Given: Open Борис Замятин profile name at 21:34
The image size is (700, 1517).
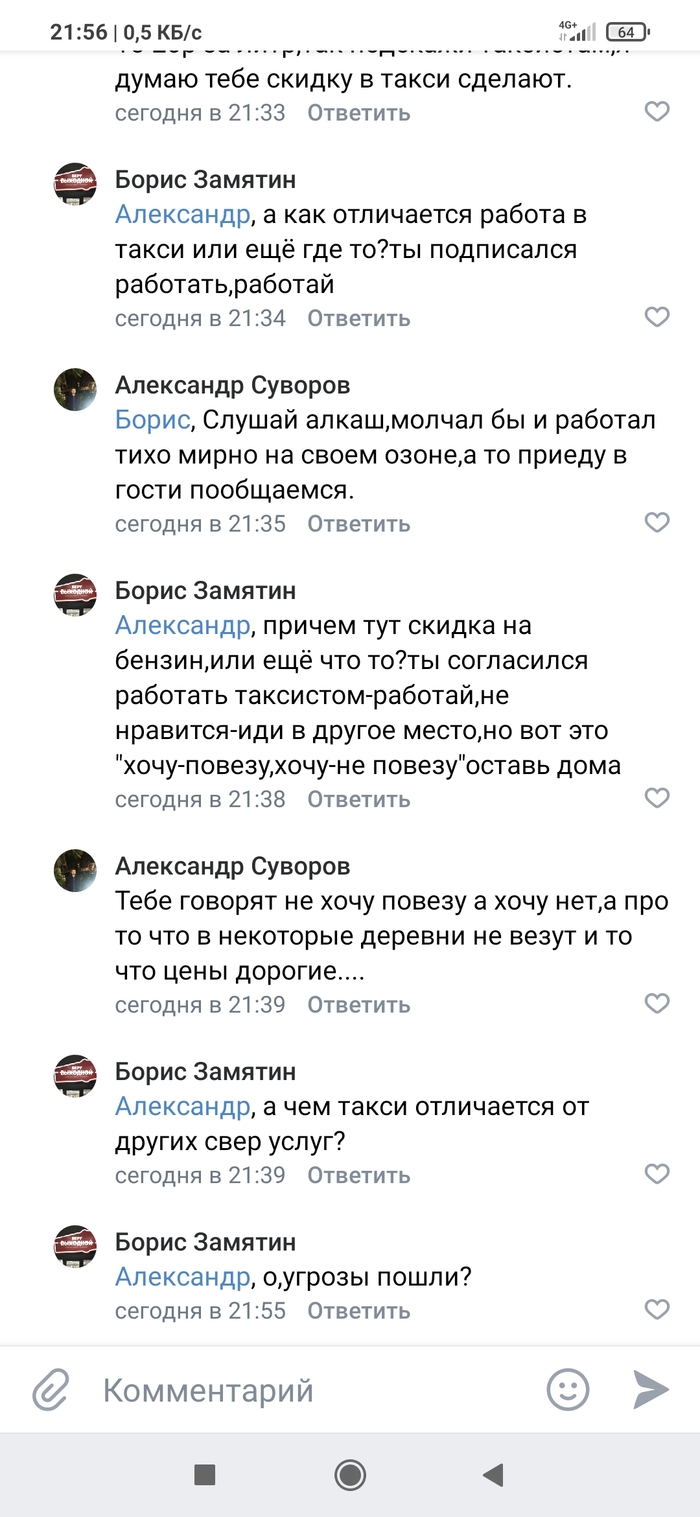Looking at the screenshot, I should pos(205,180).
